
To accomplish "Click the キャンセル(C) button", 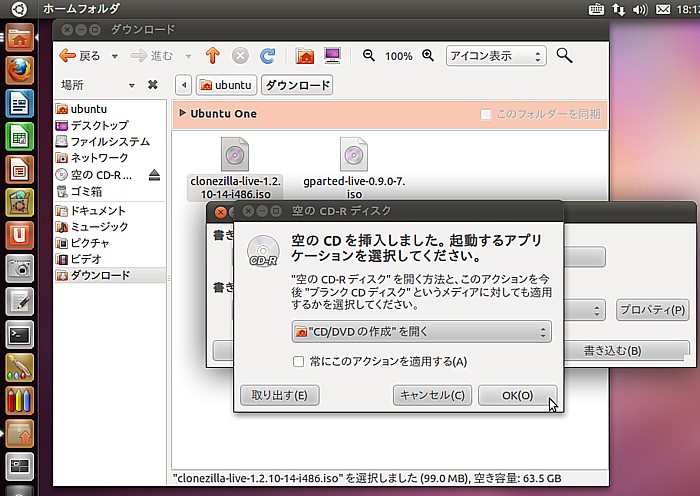I will coord(432,396).
